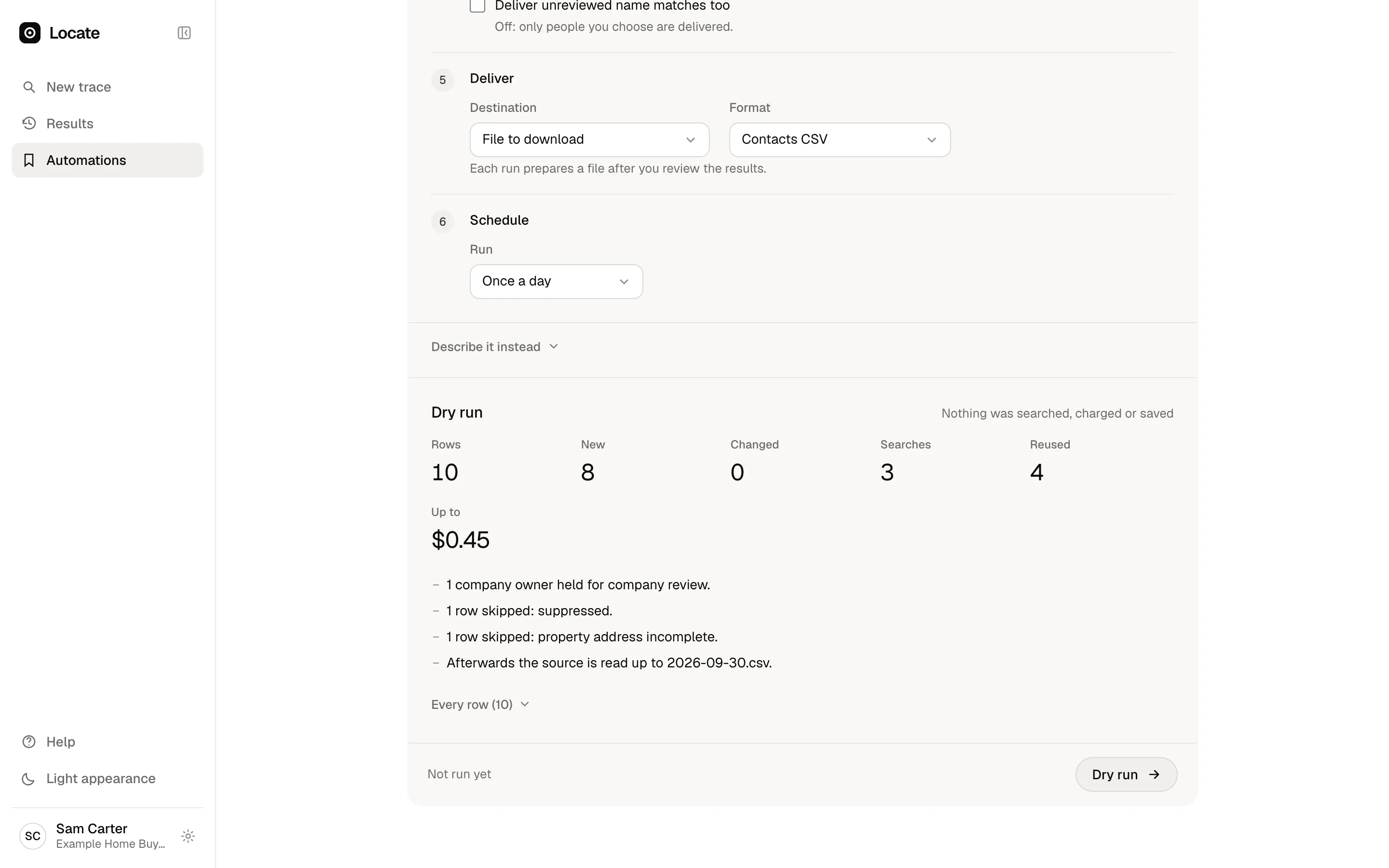Collapse the sidebar panel icon

(184, 33)
